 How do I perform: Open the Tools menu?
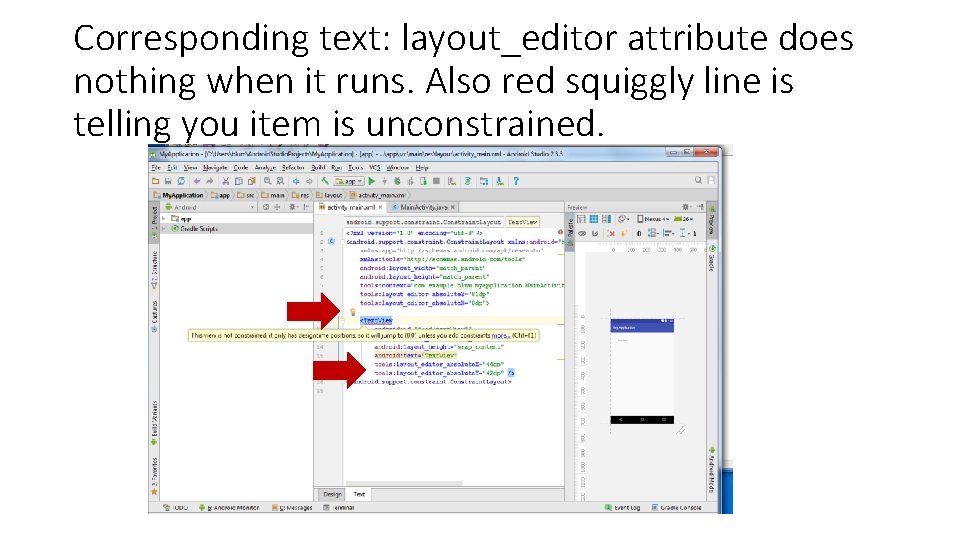[355, 168]
